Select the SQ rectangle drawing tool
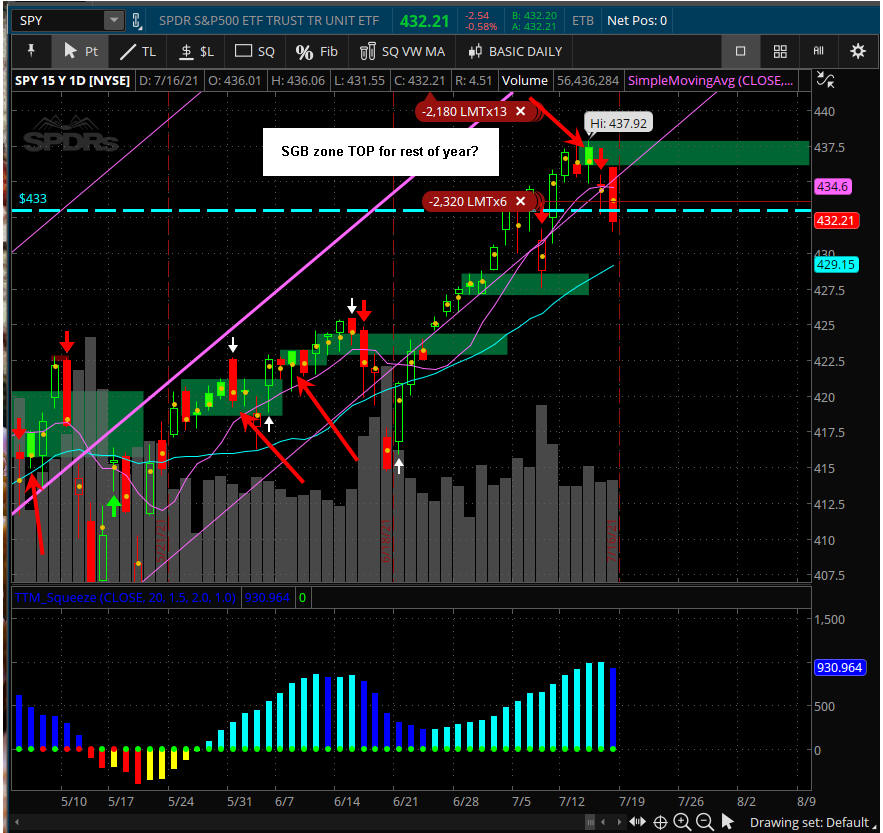The image size is (883, 833). pyautogui.click(x=255, y=51)
